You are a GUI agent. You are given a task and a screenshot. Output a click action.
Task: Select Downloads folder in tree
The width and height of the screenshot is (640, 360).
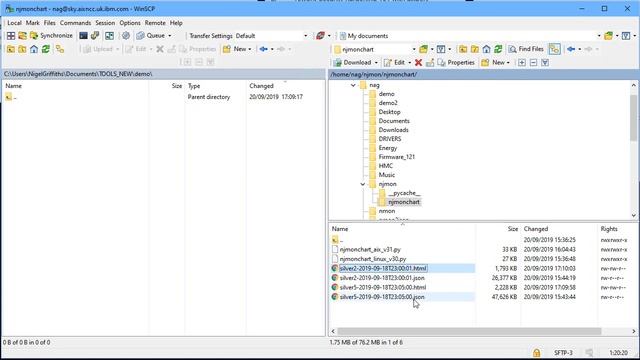(393, 130)
